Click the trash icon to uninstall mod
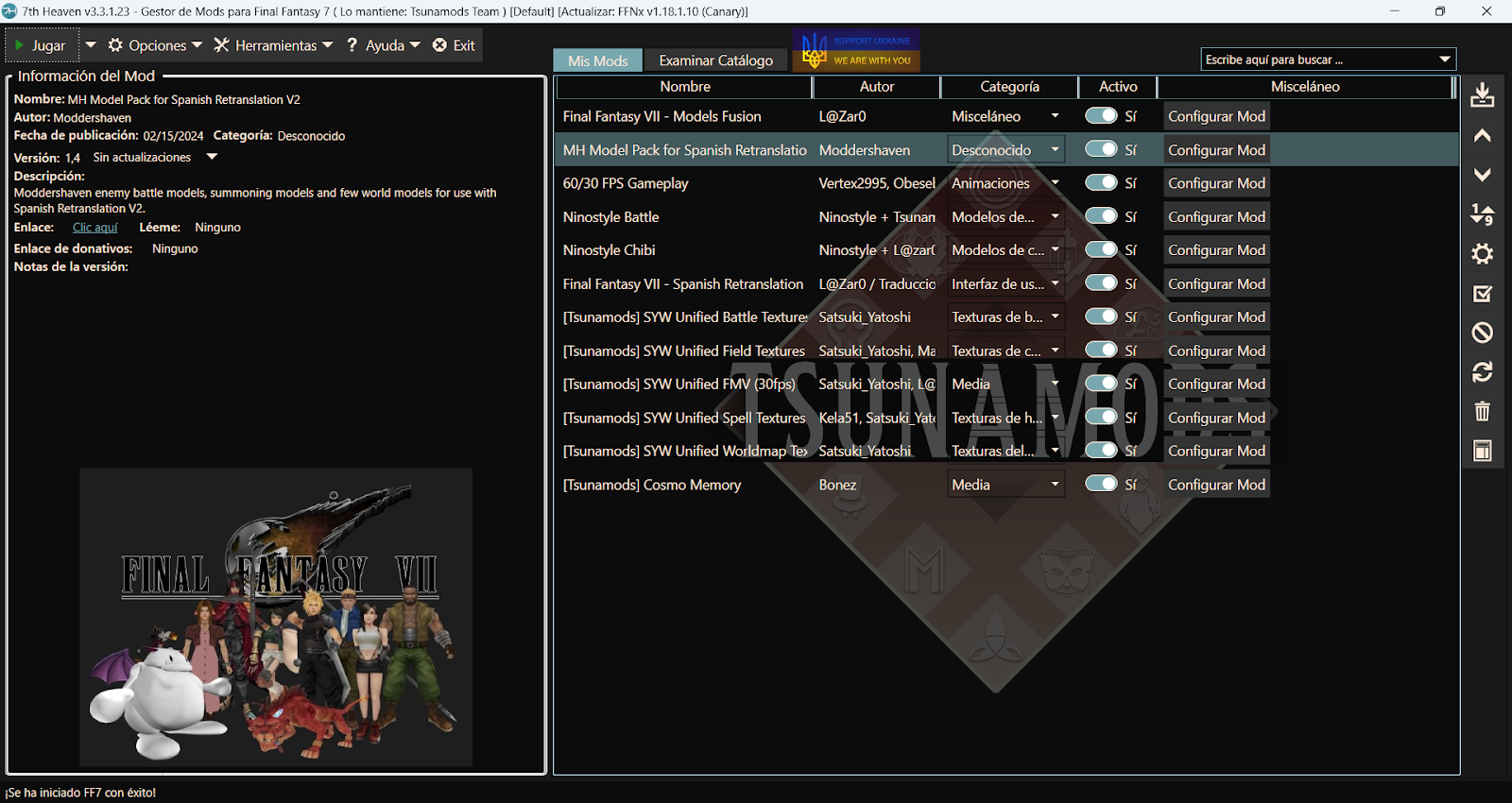Viewport: 1512px width, 803px height. point(1482,411)
